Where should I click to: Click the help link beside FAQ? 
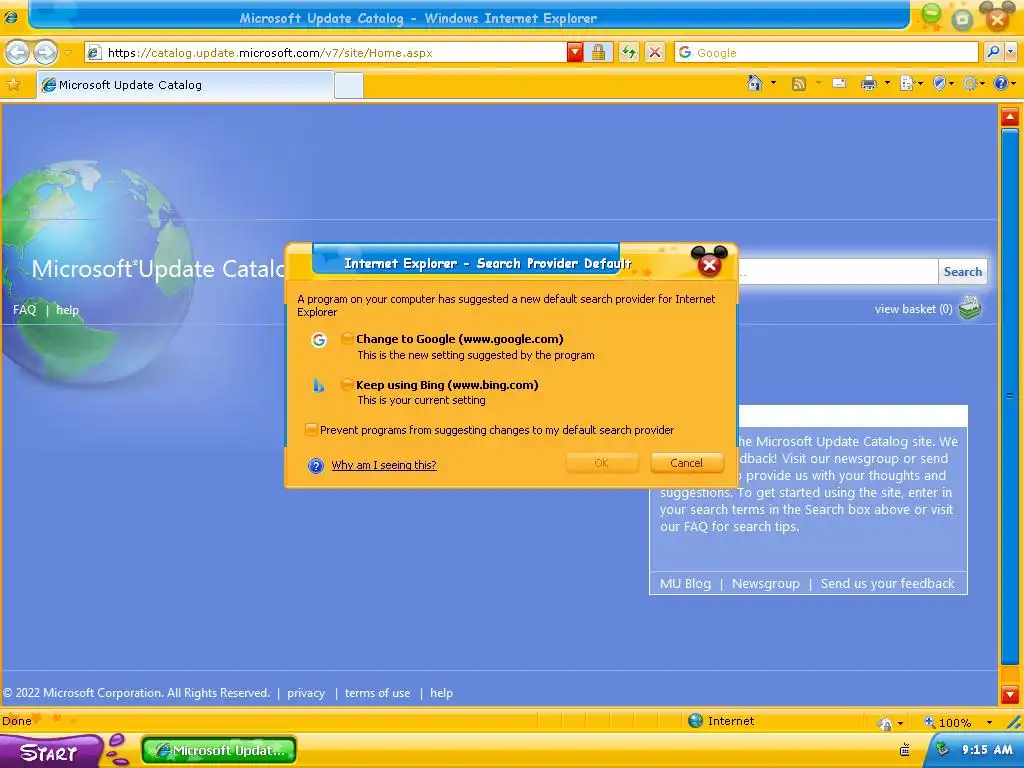click(x=67, y=310)
